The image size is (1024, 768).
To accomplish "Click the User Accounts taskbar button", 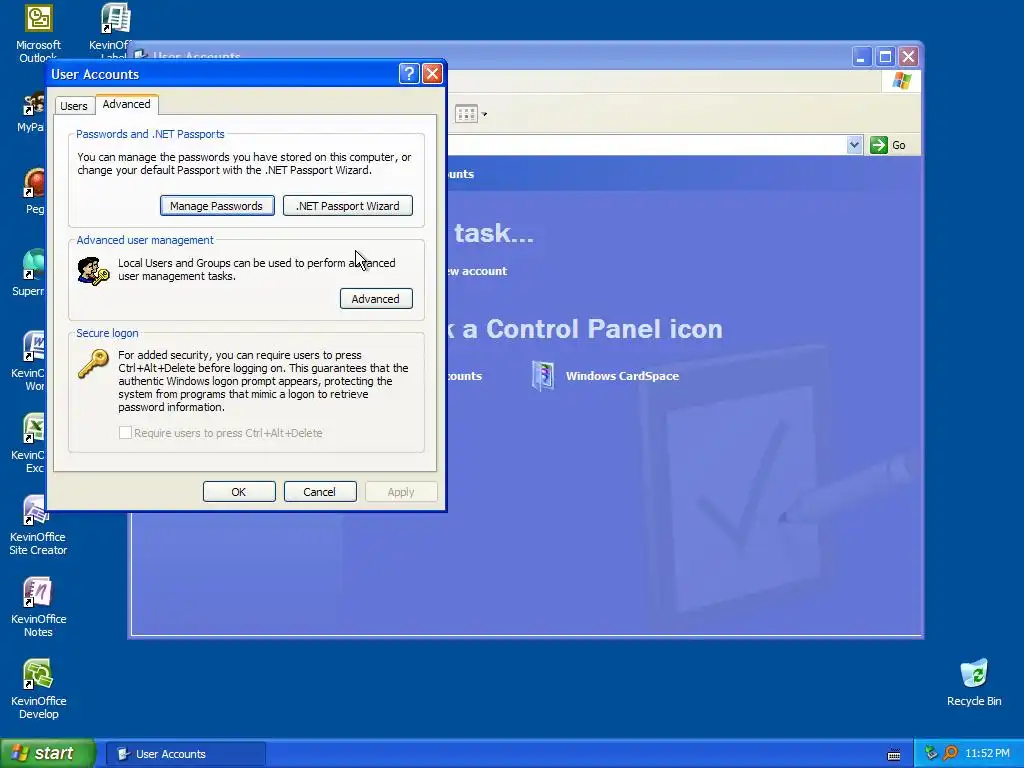I will coord(185,754).
